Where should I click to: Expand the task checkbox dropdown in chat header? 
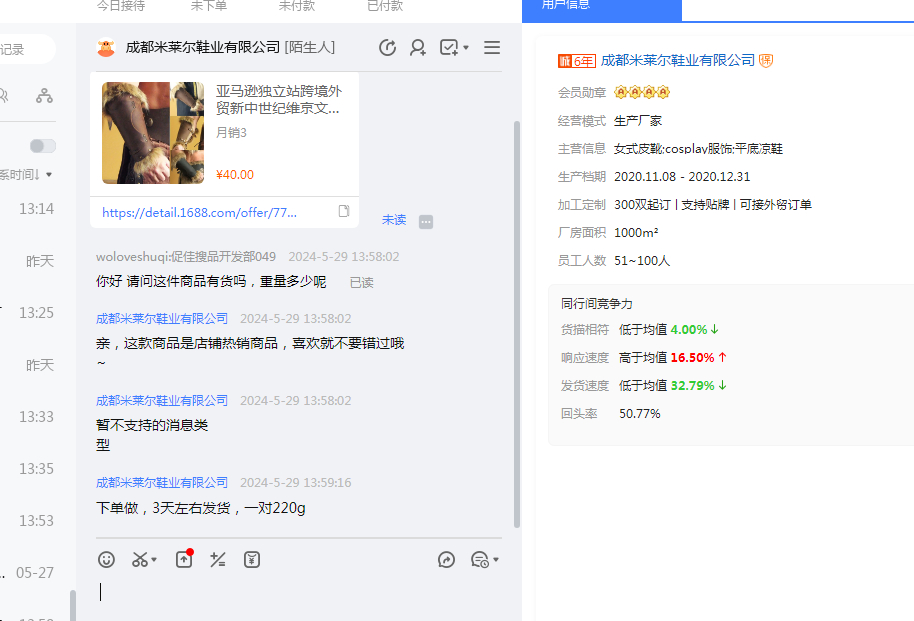pos(466,48)
